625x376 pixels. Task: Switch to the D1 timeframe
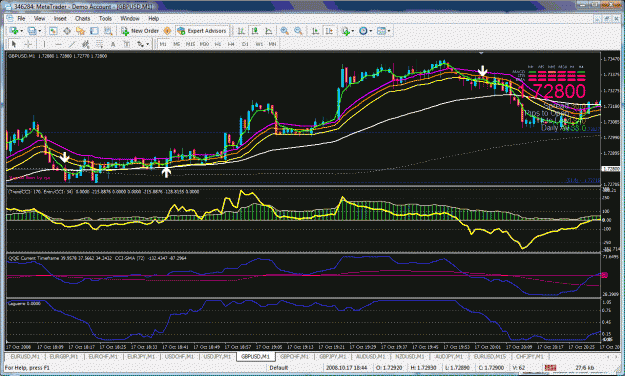[x=245, y=44]
